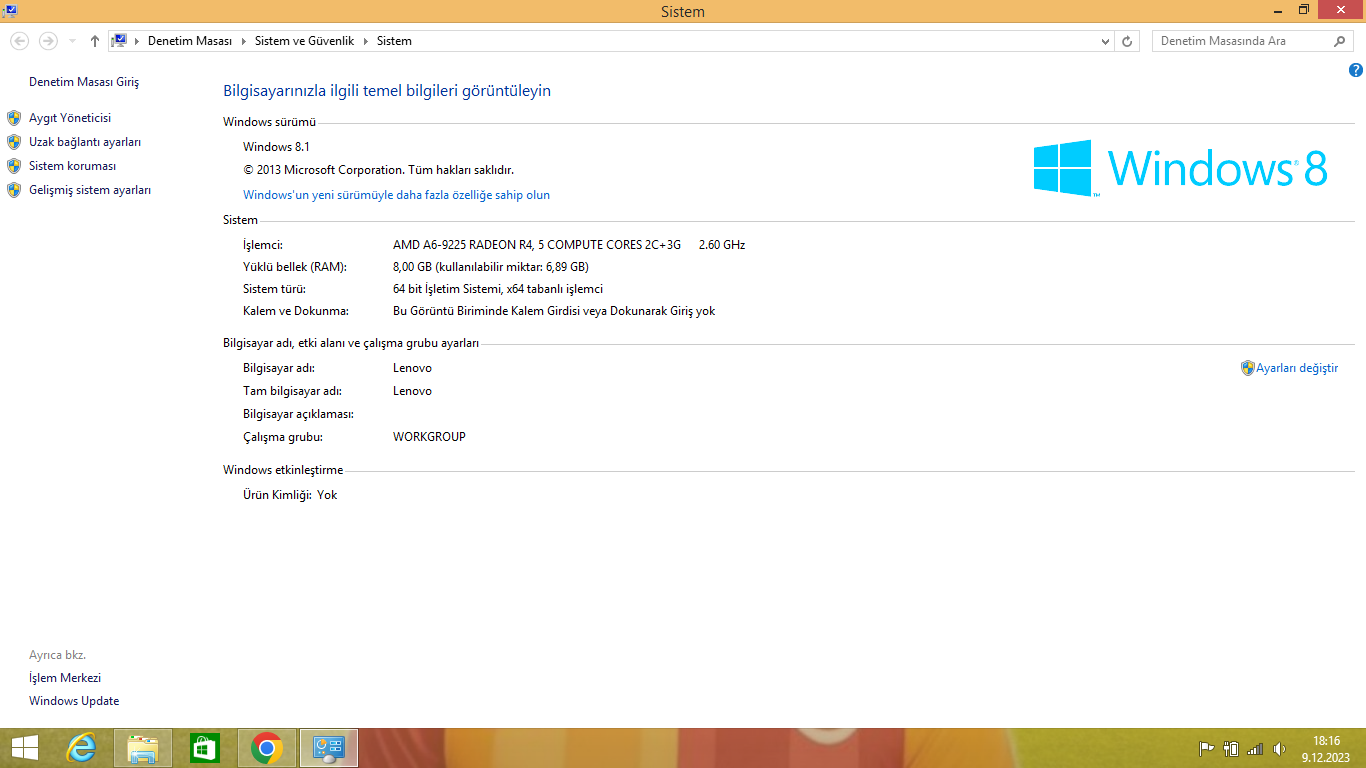
Task: Open İşlem Merkezi link
Action: [65, 678]
